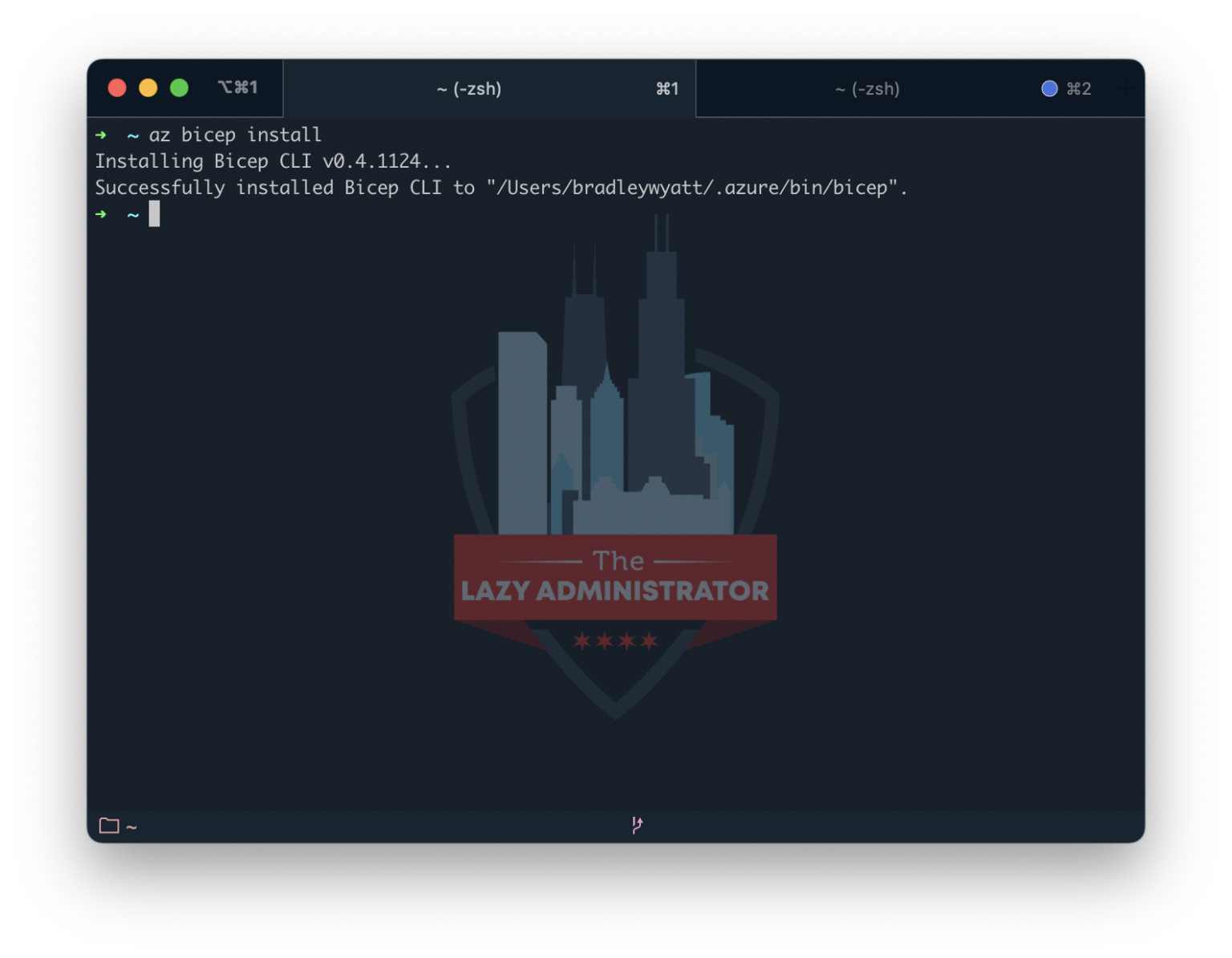1232x958 pixels.
Task: Click the terminal cursor at the prompt
Action: point(154,214)
